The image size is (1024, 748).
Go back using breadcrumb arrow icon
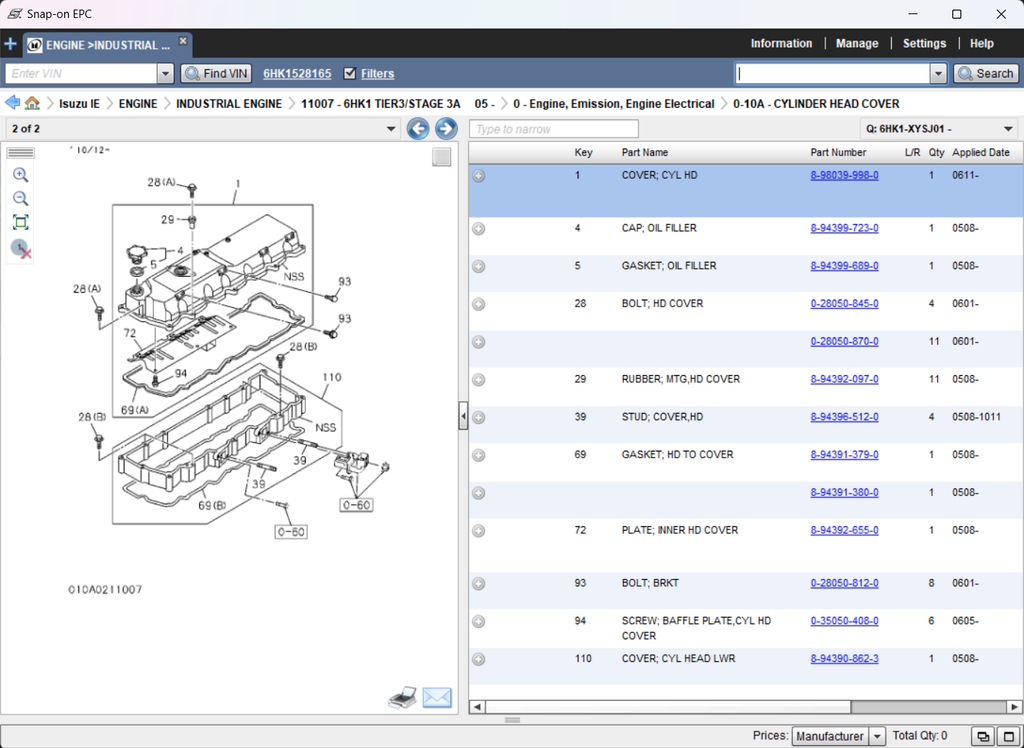(x=12, y=103)
